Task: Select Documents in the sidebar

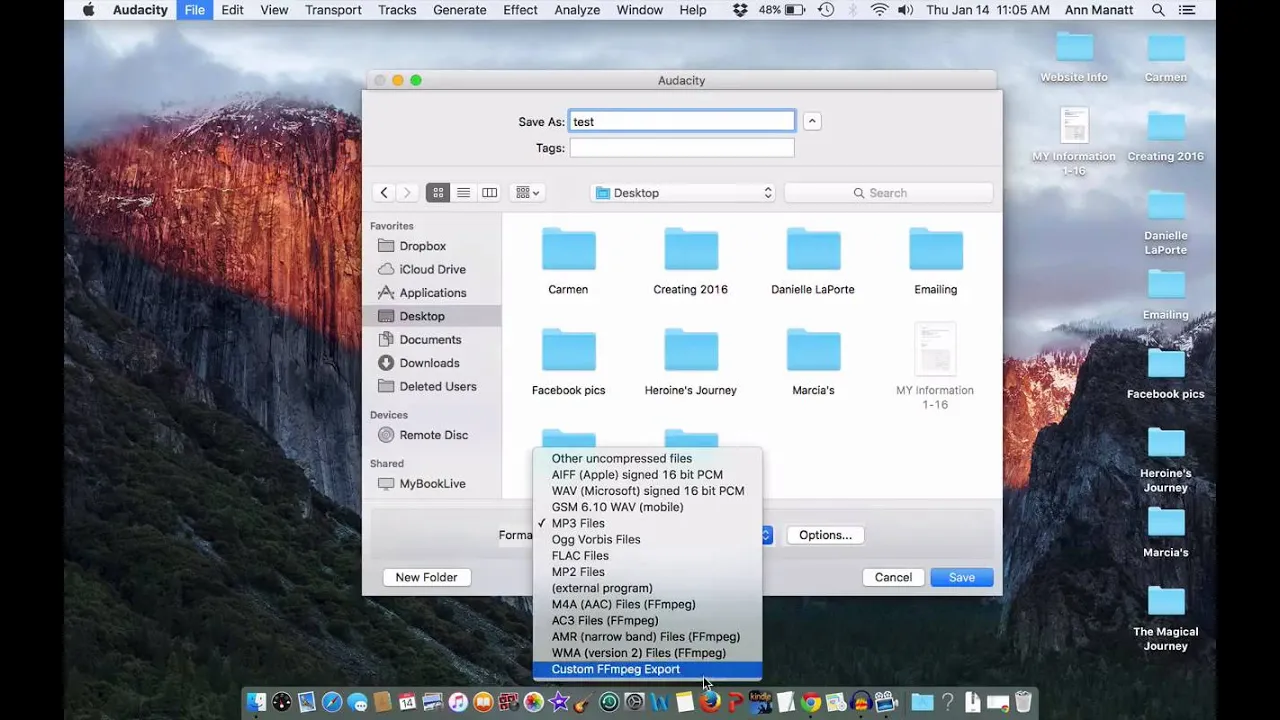Action: 432,339
